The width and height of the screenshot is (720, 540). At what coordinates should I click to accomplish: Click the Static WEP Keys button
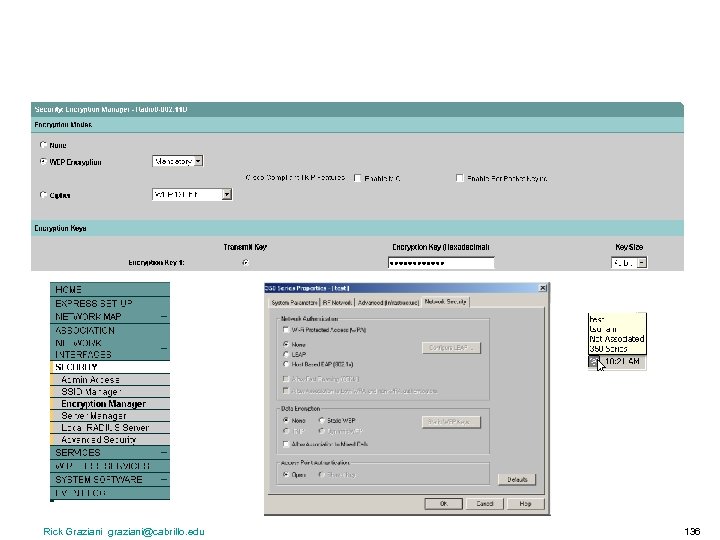click(x=451, y=422)
